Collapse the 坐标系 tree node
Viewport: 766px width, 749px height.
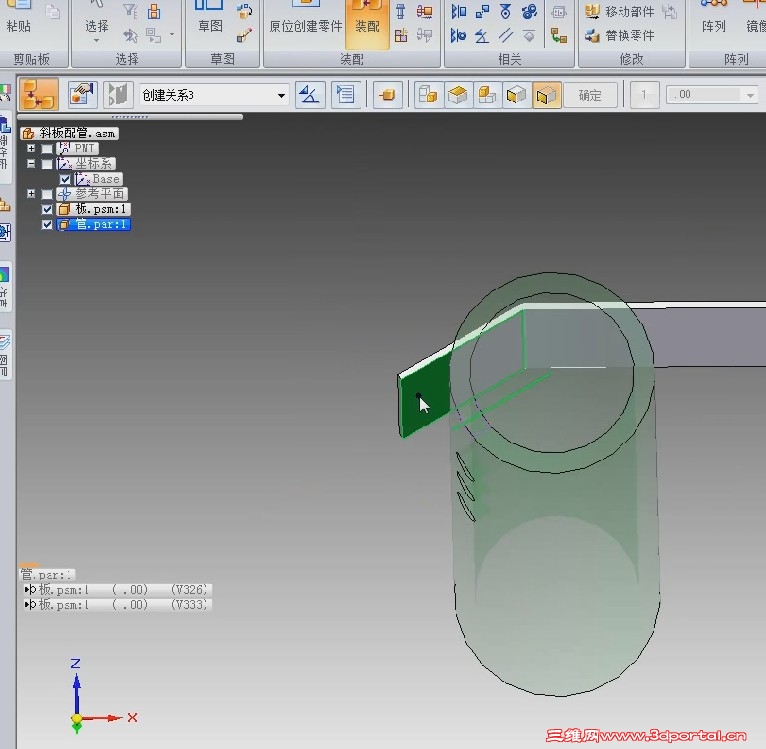pyautogui.click(x=31, y=164)
